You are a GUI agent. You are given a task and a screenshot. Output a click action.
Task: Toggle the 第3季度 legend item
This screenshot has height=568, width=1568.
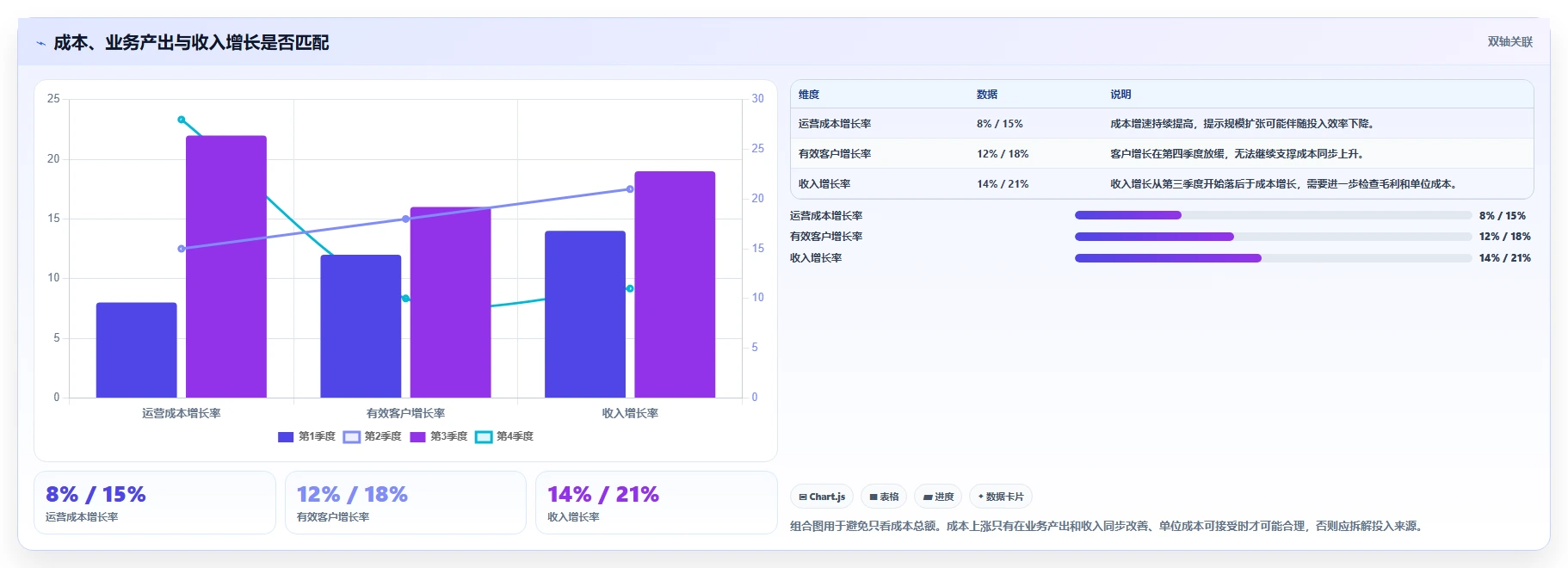click(439, 436)
